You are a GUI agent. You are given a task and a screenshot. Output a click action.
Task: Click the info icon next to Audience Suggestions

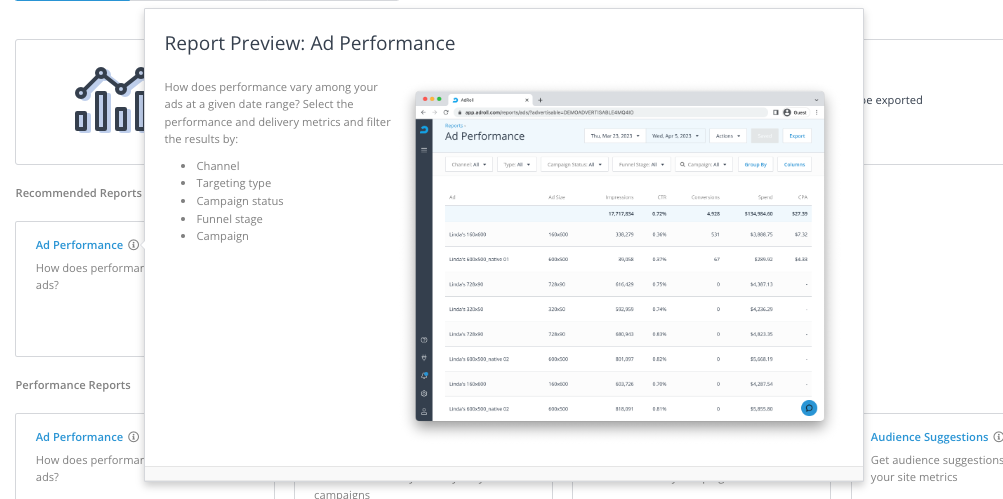(996, 437)
